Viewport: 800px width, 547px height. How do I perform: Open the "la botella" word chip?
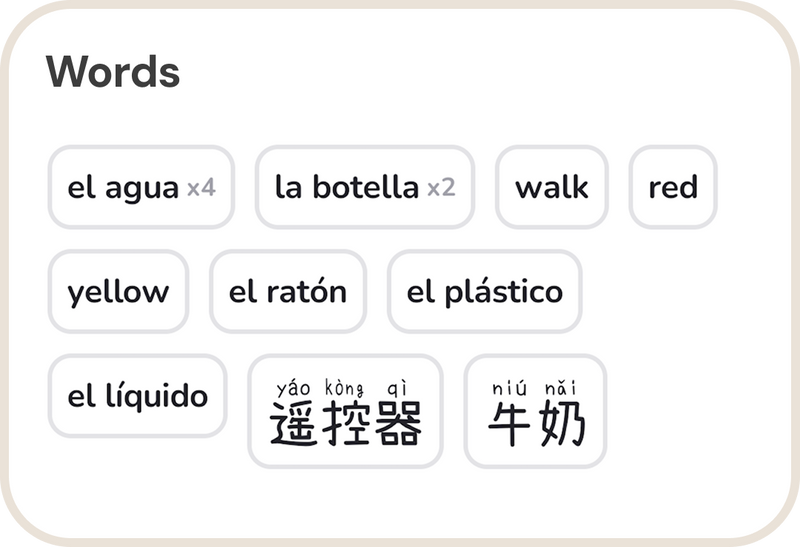346,188
